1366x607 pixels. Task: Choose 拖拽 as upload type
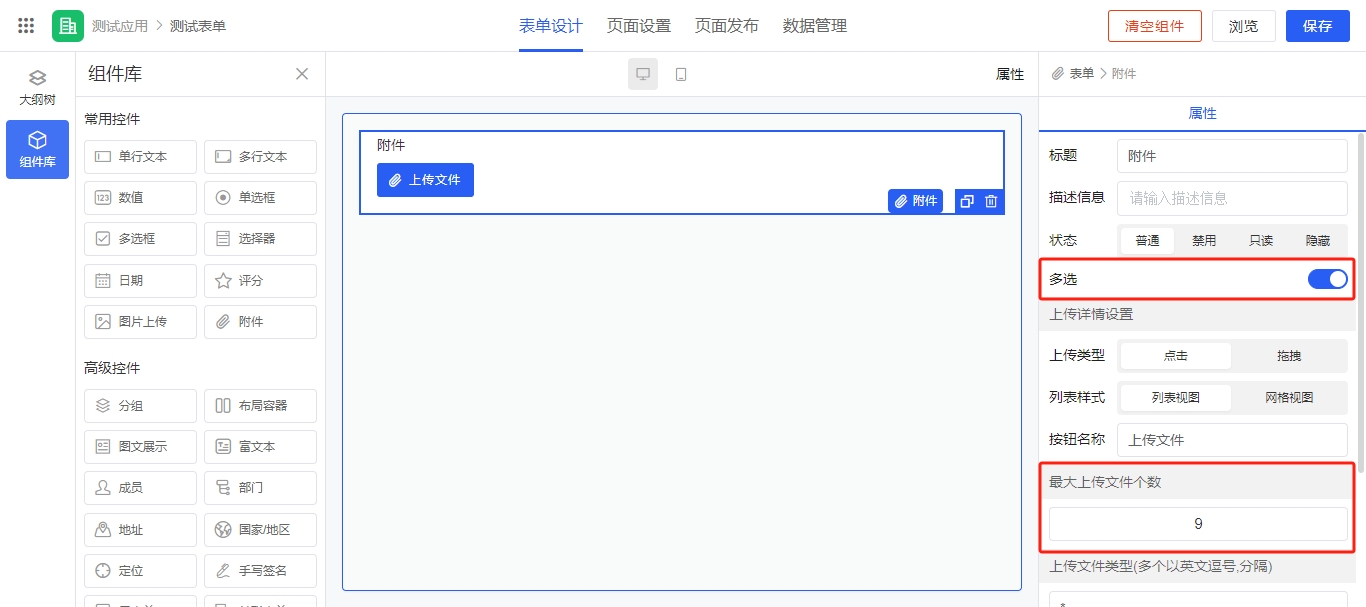[1289, 356]
